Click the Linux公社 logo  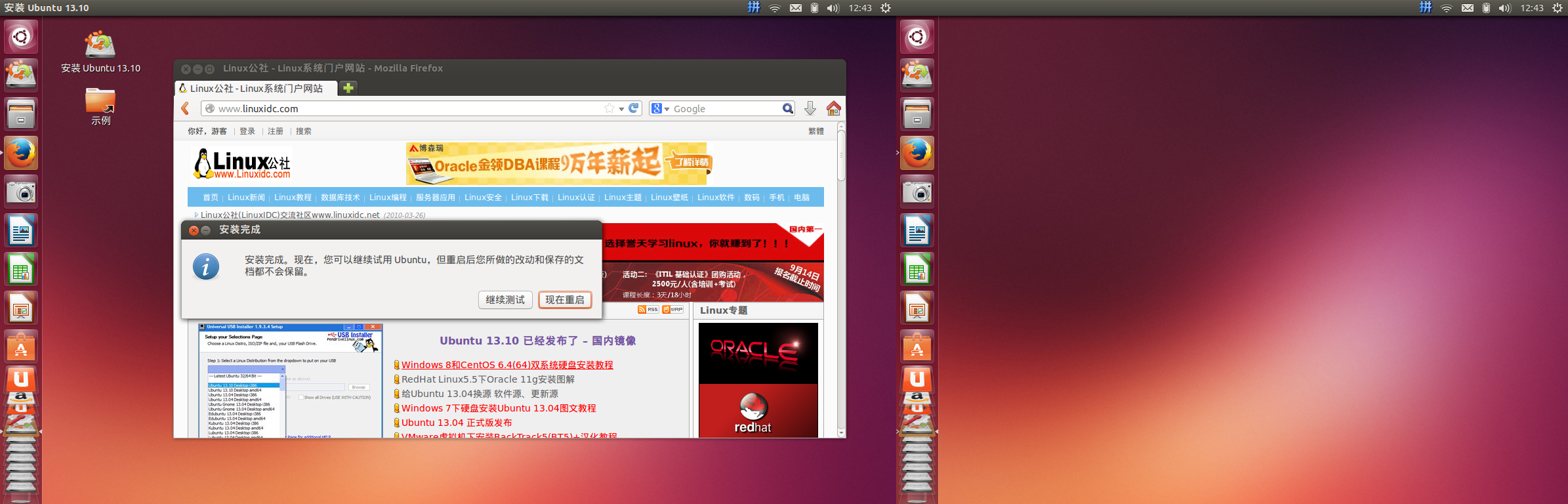(242, 163)
